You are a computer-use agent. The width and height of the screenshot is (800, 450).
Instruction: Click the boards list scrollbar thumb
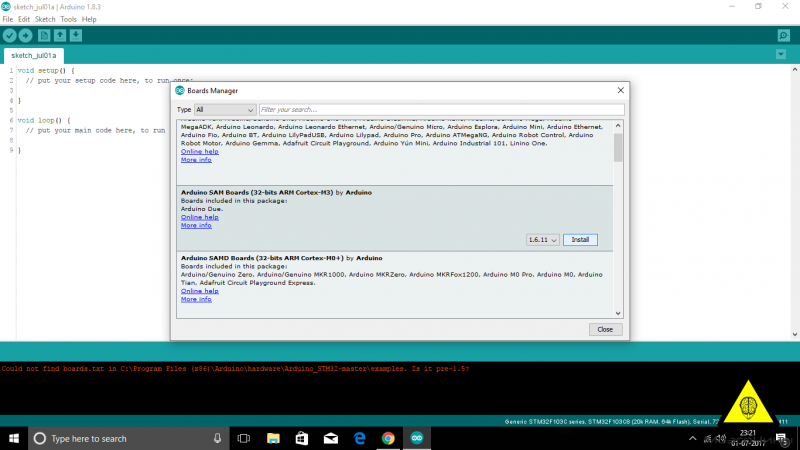coord(618,147)
